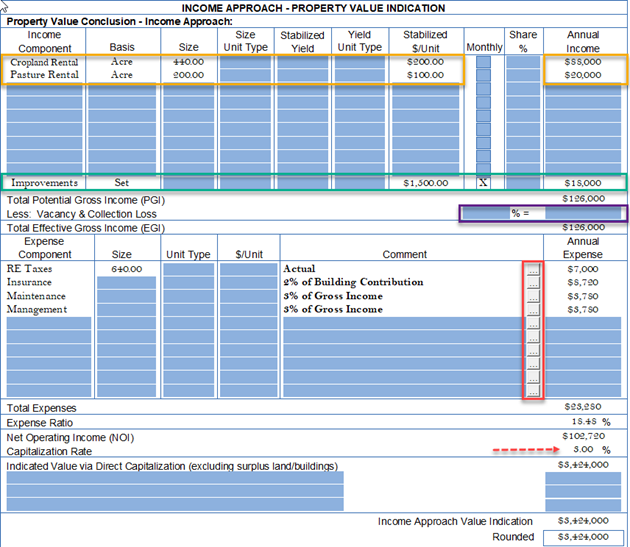Click ellipsis button on last blank expense row

pyautogui.click(x=533, y=393)
